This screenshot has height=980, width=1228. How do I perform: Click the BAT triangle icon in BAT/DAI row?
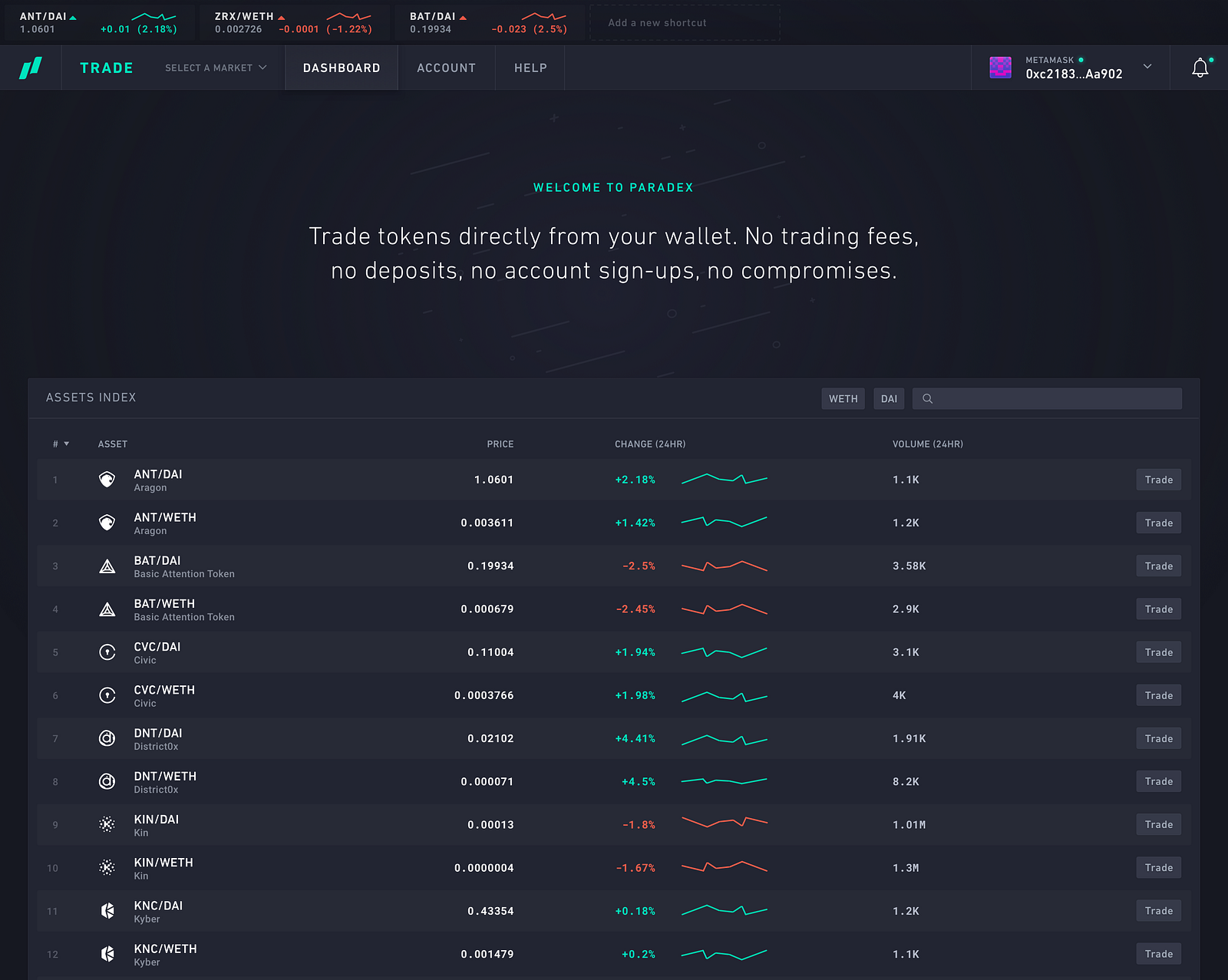[107, 566]
